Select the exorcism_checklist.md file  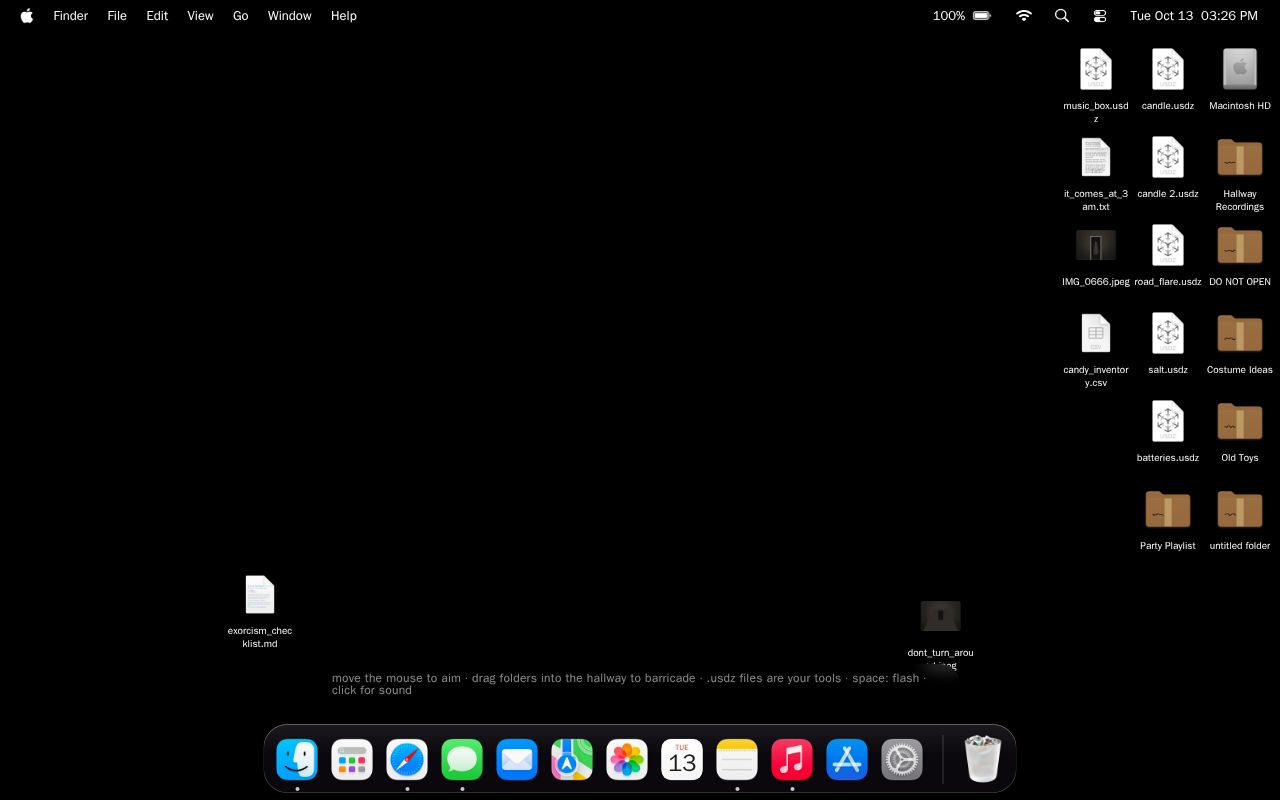tap(260, 595)
